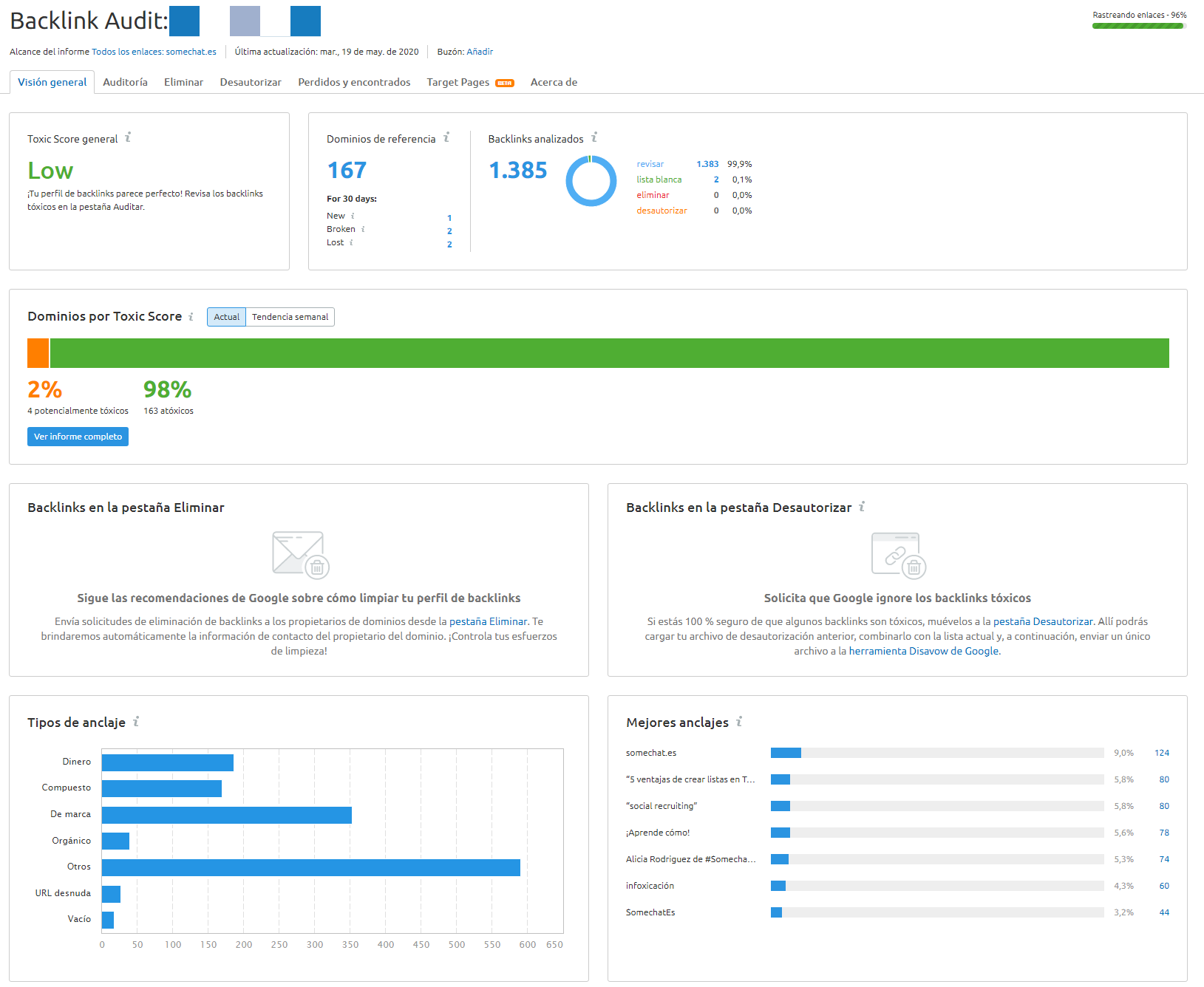The width and height of the screenshot is (1204, 987).
Task: Click the New domains count 1
Action: click(x=449, y=218)
